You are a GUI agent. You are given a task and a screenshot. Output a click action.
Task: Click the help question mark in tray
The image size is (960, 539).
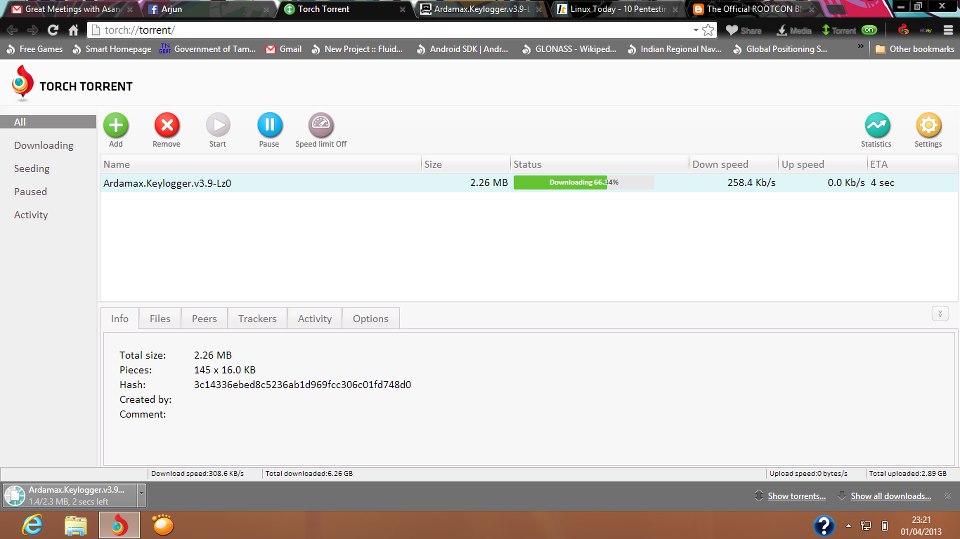coord(824,526)
